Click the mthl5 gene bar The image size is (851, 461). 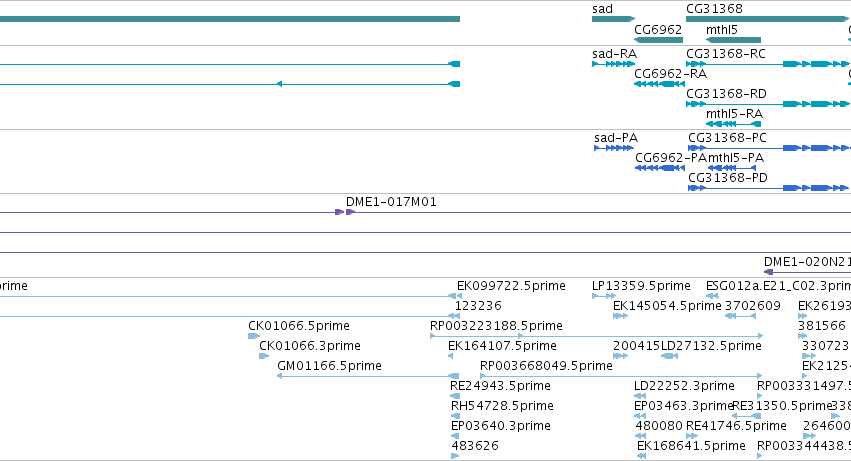coord(733,40)
